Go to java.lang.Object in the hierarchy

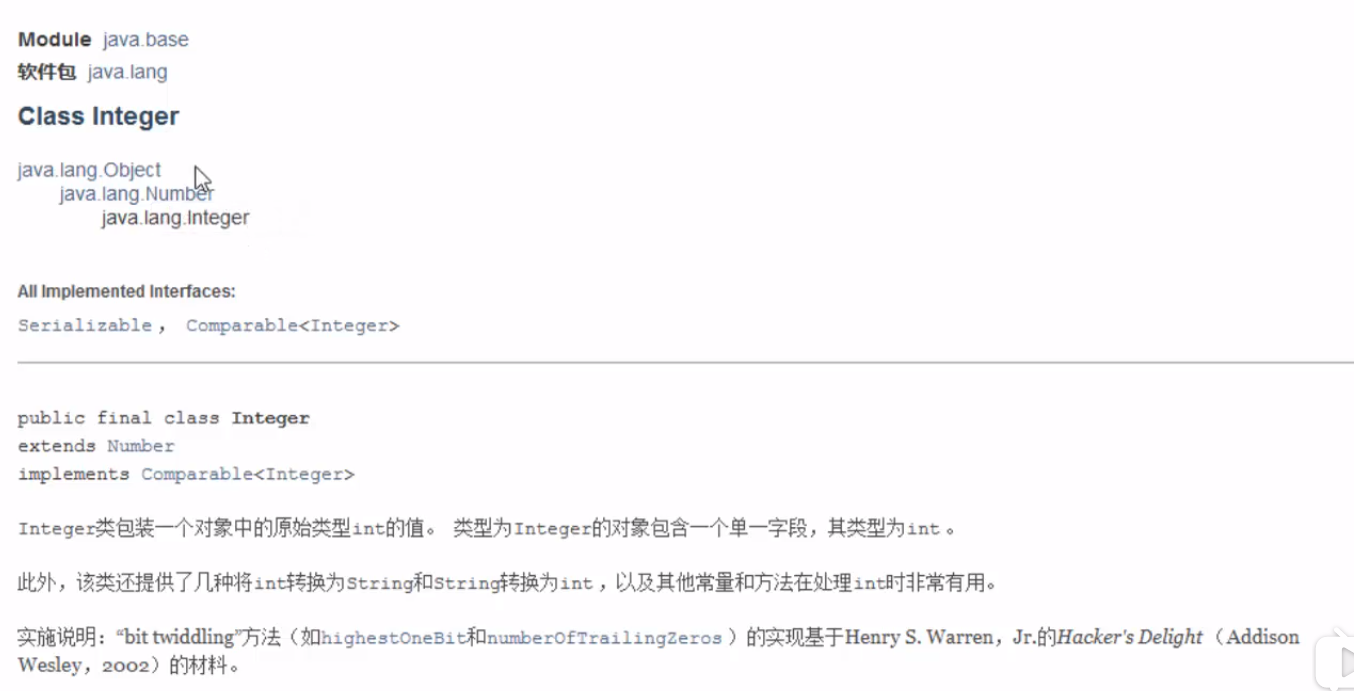tap(89, 170)
